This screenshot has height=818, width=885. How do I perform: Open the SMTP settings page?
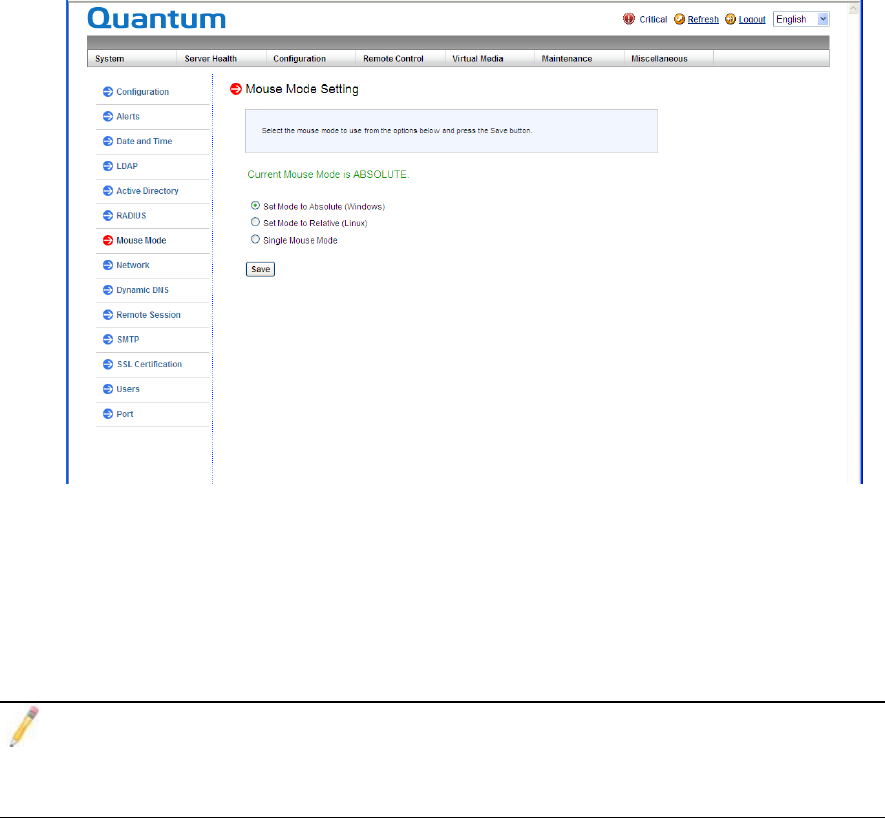128,339
